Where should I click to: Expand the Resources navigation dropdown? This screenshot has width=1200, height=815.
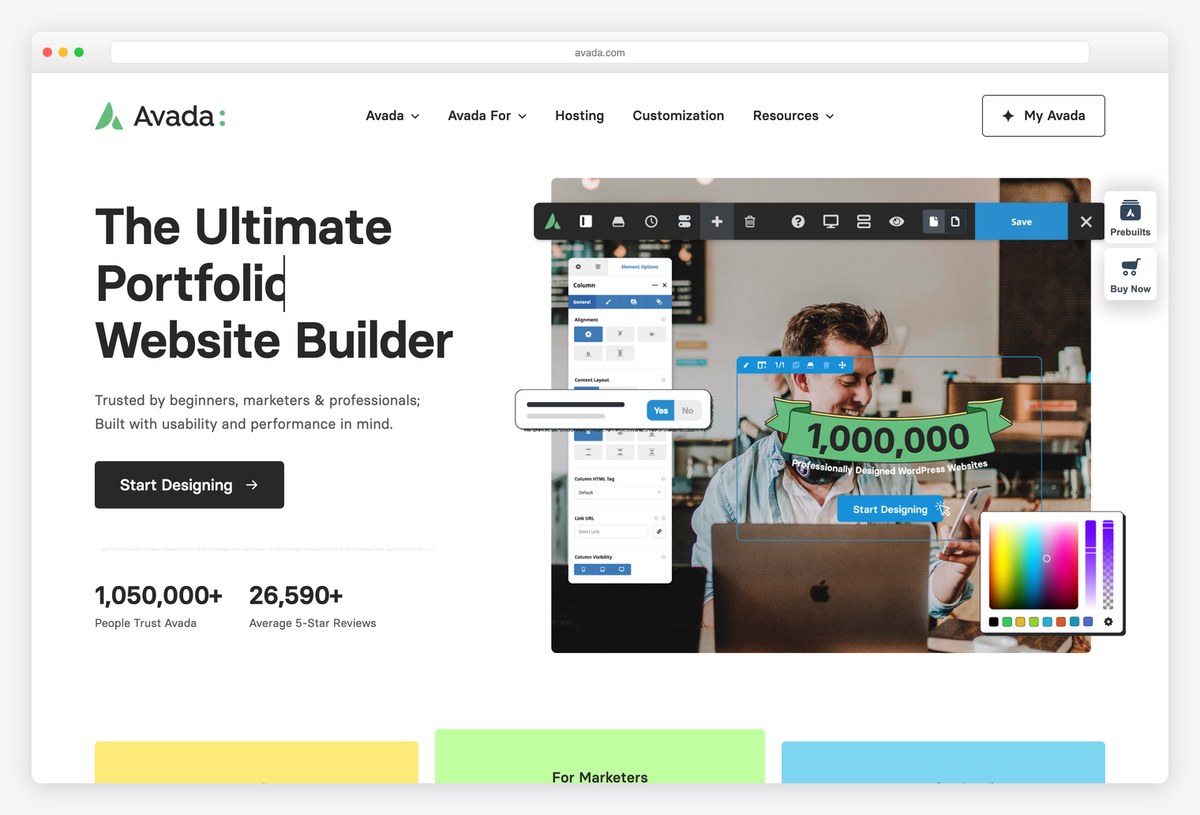point(793,116)
